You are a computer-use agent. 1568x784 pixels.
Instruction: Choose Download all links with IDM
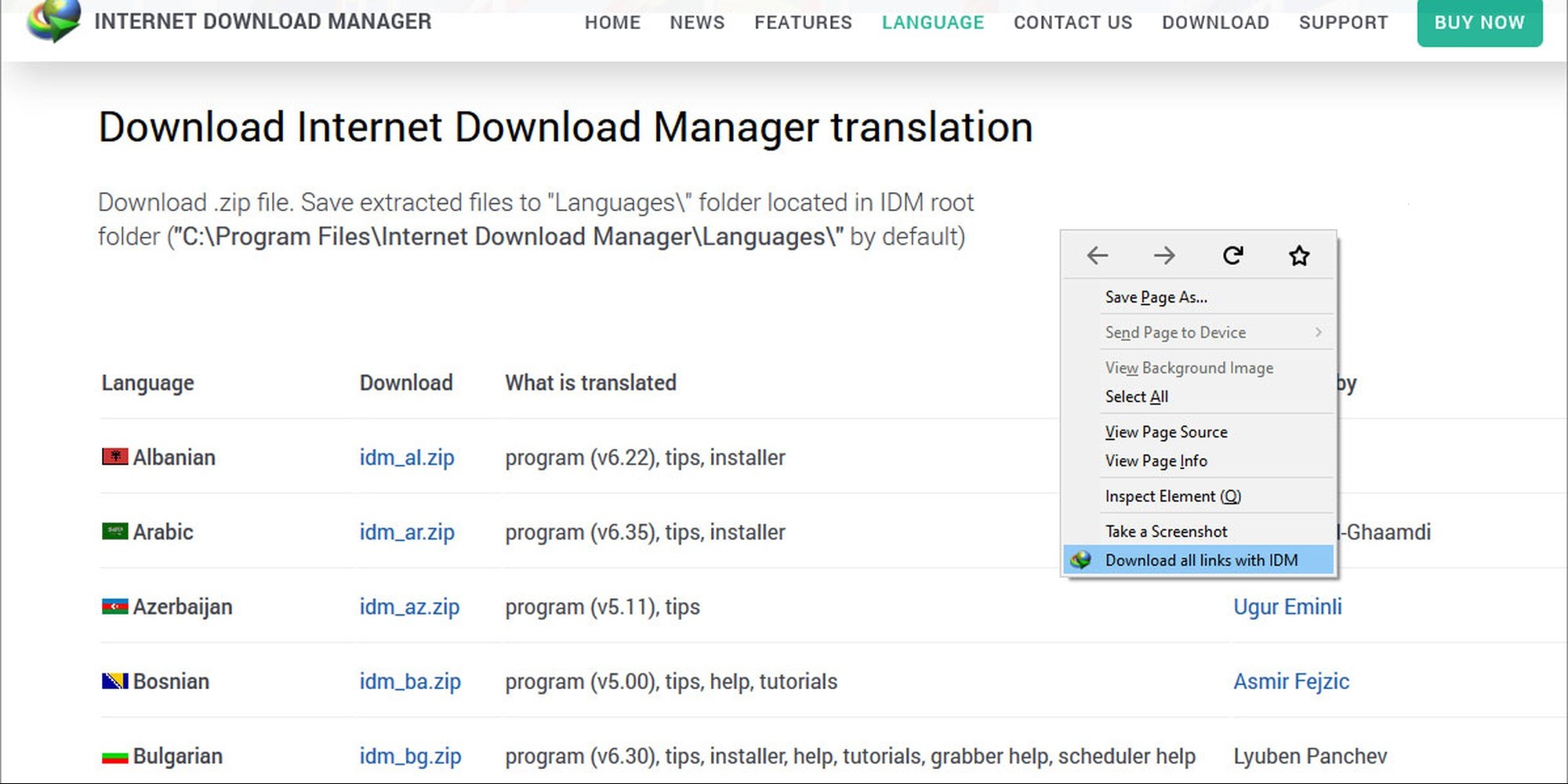(1199, 560)
